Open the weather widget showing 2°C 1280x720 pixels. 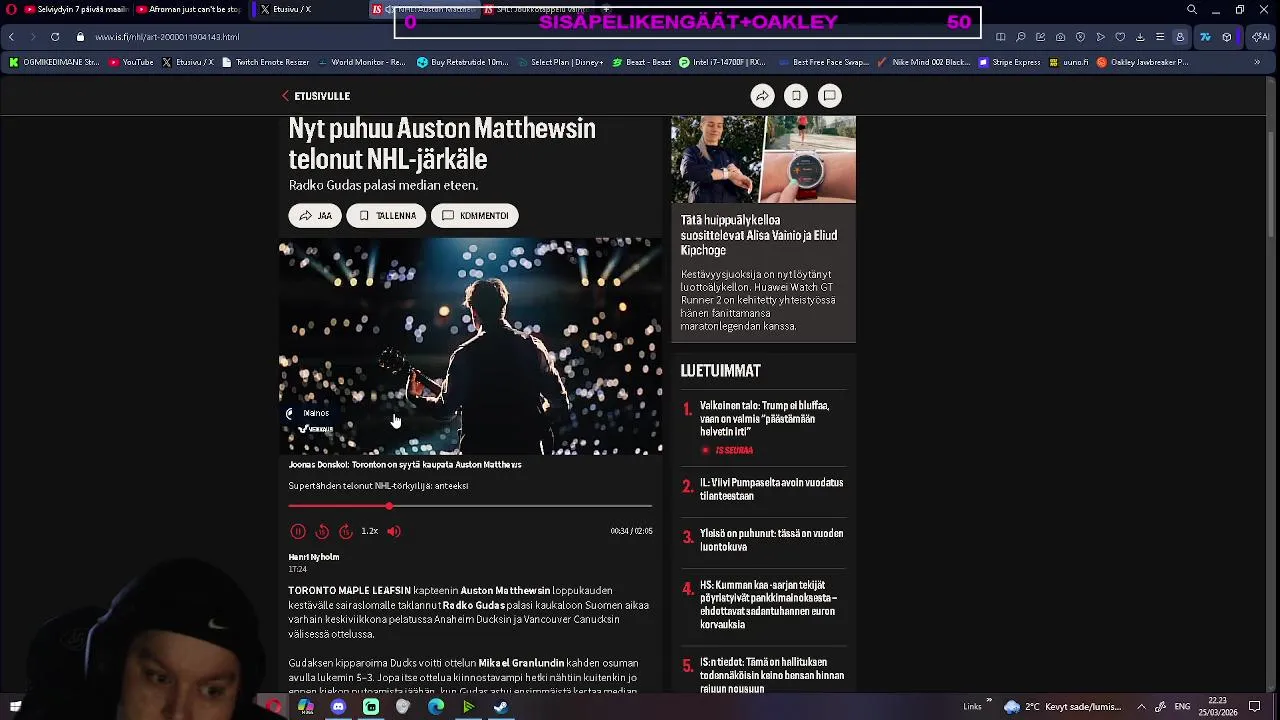pyautogui.click(x=1064, y=707)
